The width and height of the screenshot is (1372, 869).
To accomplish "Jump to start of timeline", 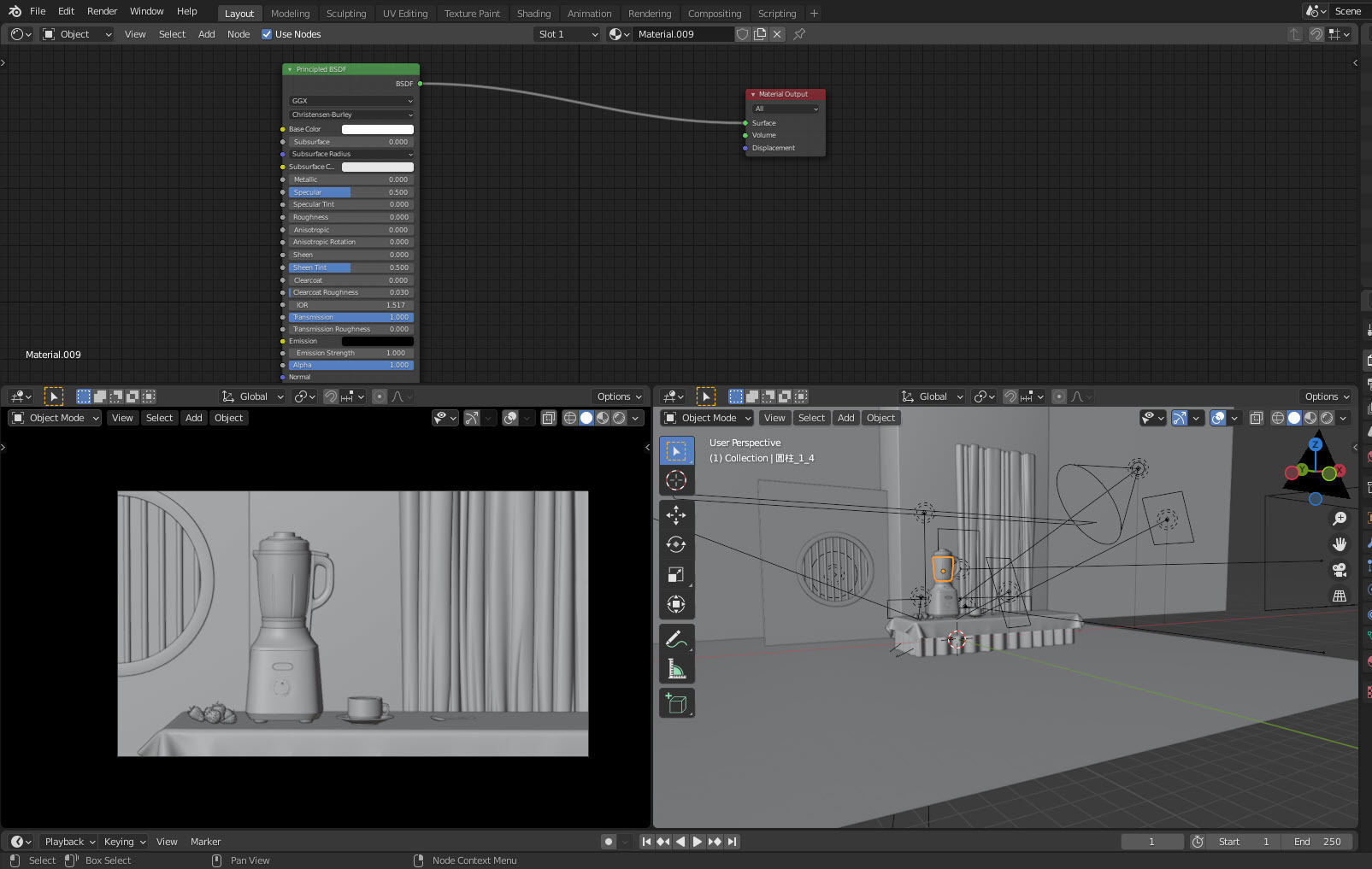I will [x=647, y=842].
